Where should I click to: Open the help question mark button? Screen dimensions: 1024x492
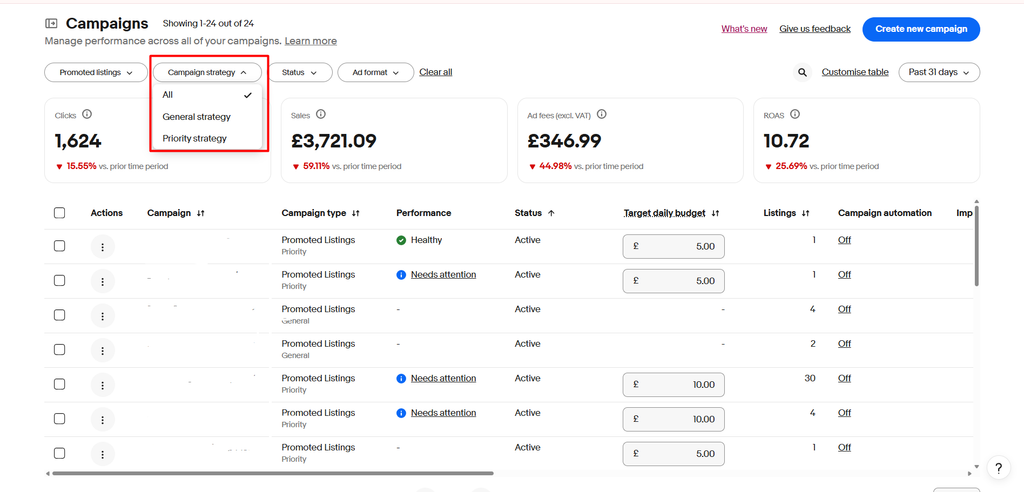point(998,467)
